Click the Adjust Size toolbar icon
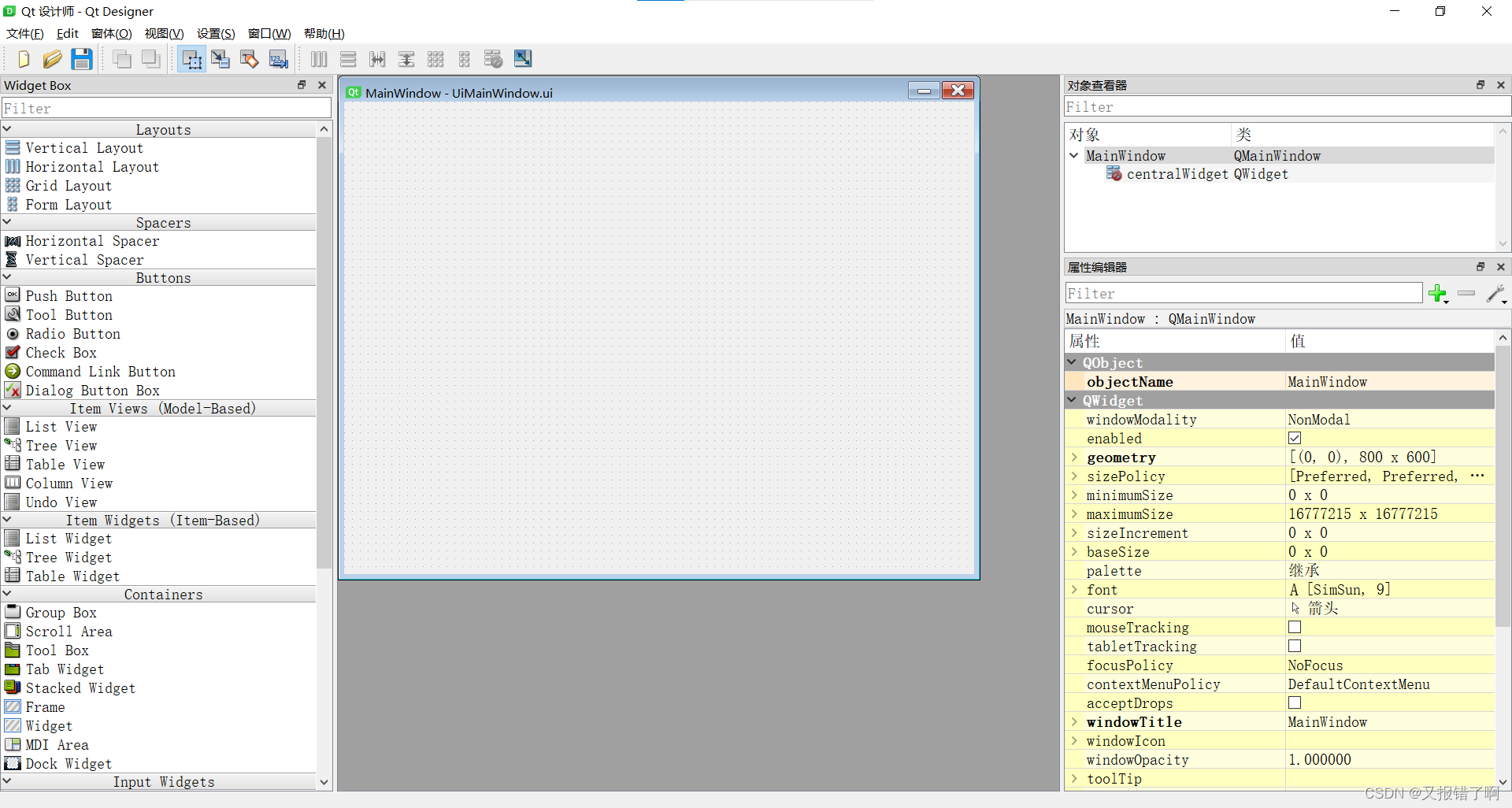 (x=523, y=59)
